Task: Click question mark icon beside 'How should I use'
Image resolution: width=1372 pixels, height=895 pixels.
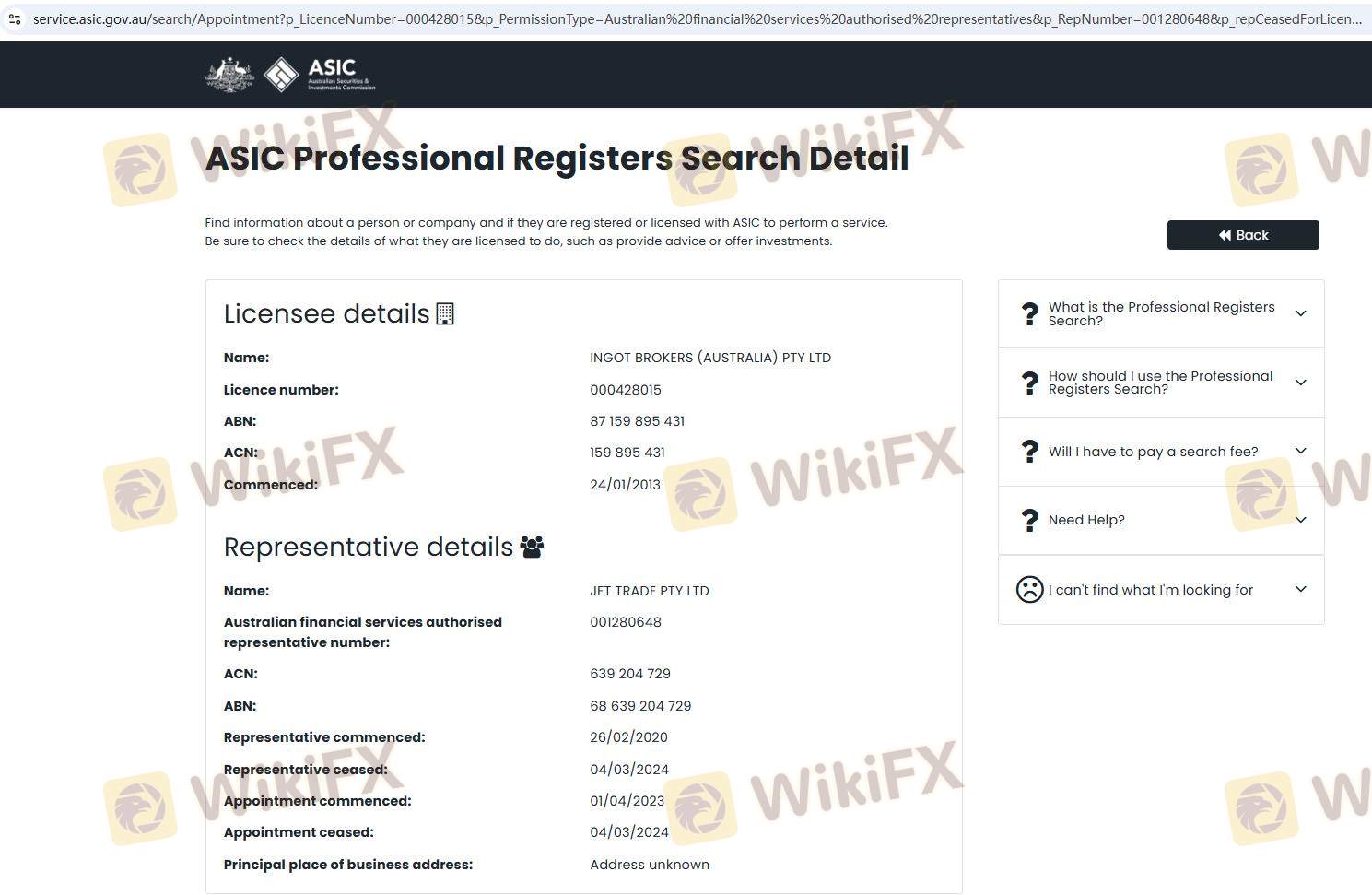Action: click(x=1029, y=383)
